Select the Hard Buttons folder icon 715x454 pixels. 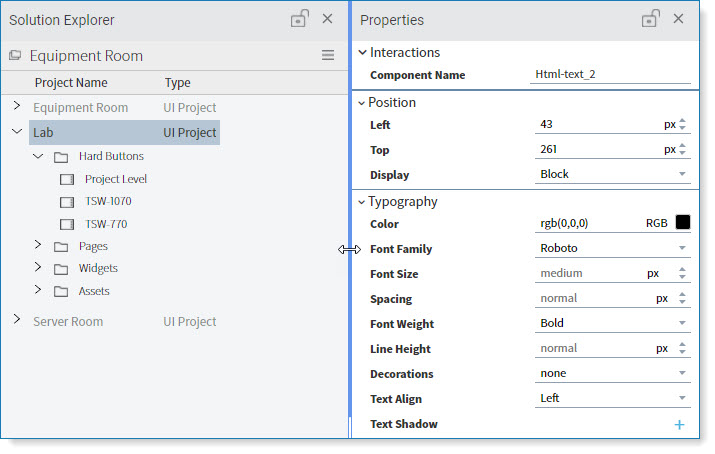coord(61,158)
